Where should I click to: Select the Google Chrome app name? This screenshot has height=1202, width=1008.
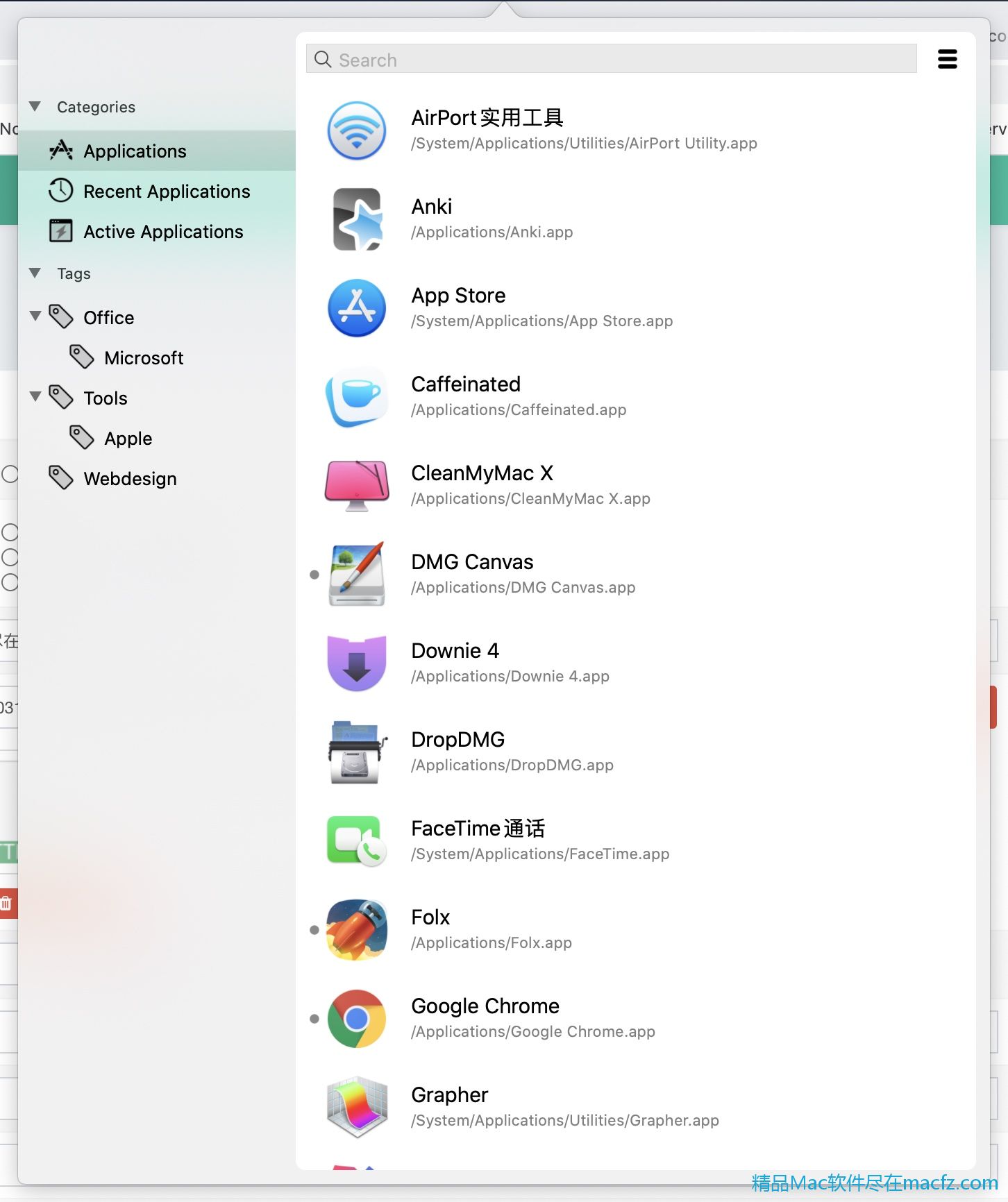click(485, 1006)
